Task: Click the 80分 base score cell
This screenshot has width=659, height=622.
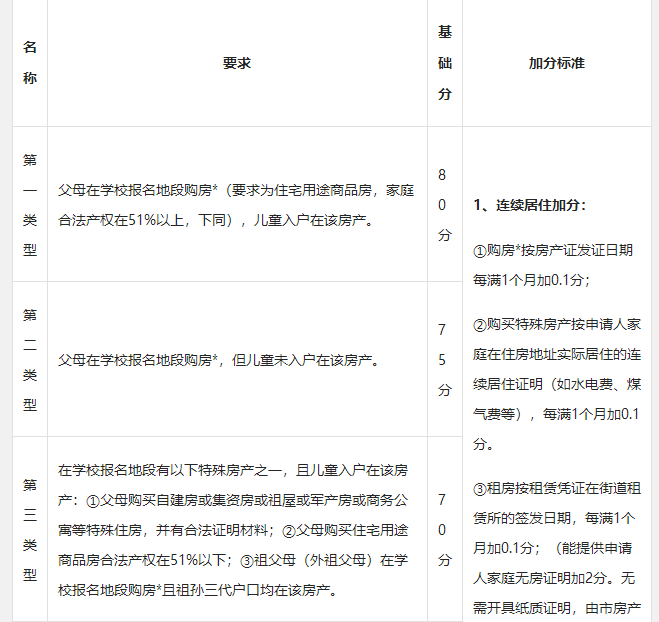Action: click(x=443, y=204)
